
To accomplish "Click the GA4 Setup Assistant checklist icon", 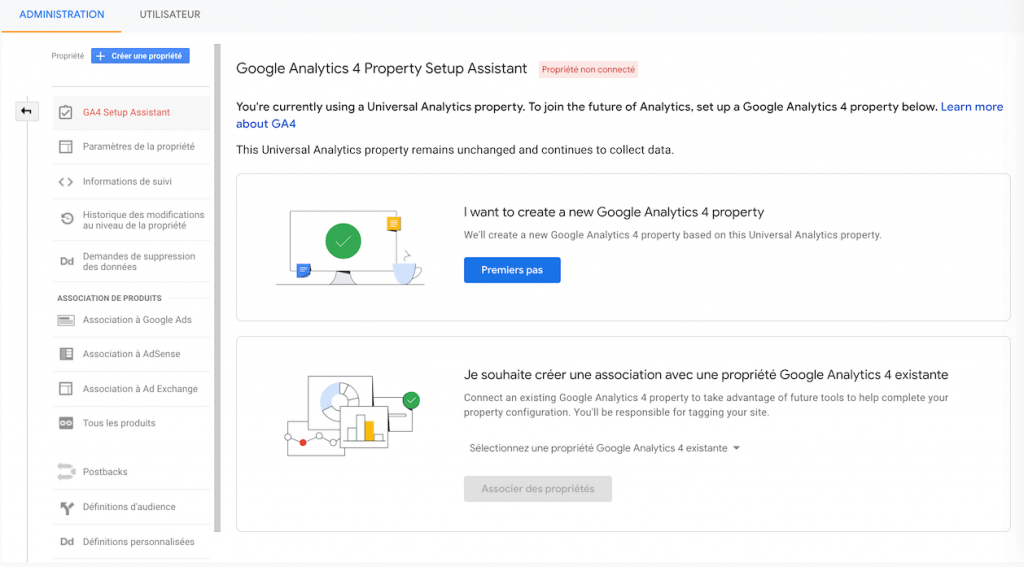I will pos(66,112).
